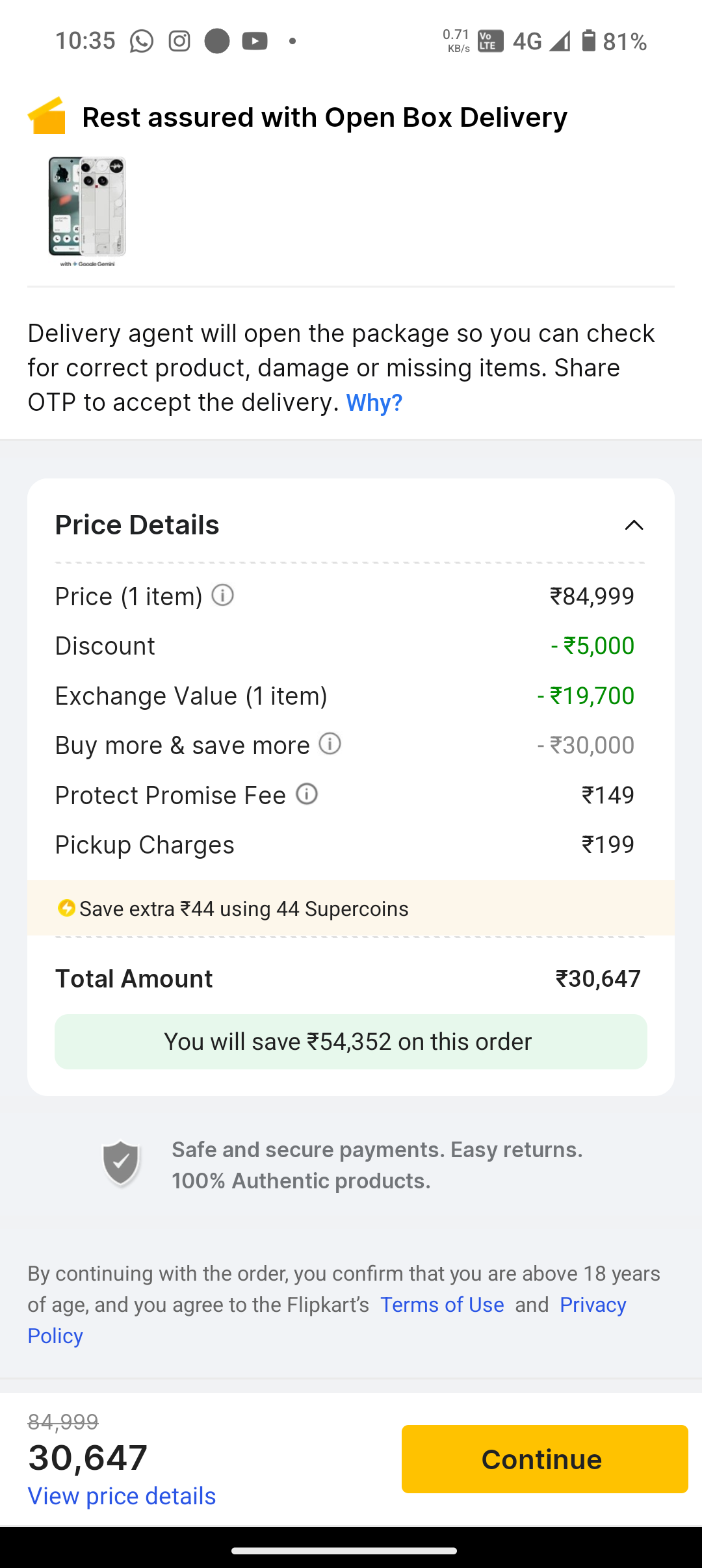
Task: Tap the Price Details header title
Action: pos(137,525)
